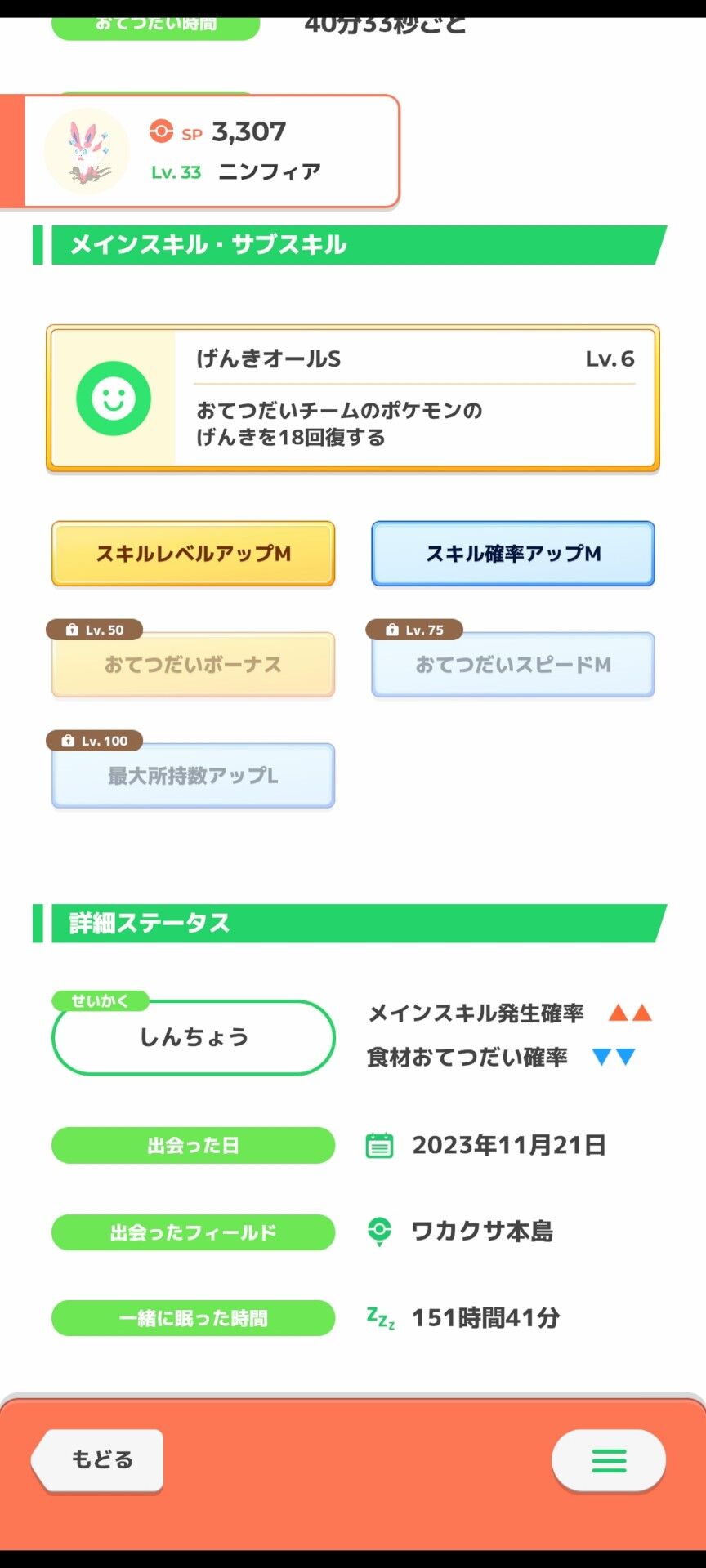Select the スキルレベルアップM sub skill
This screenshot has width=706, height=1568.
click(193, 554)
